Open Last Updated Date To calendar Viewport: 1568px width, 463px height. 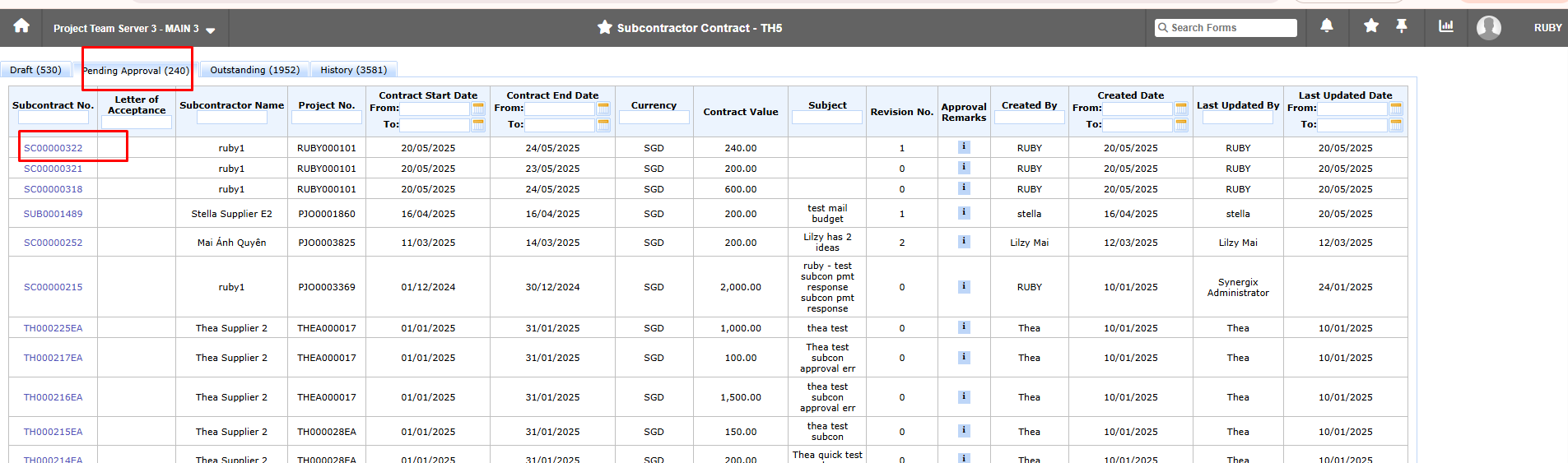click(1396, 125)
